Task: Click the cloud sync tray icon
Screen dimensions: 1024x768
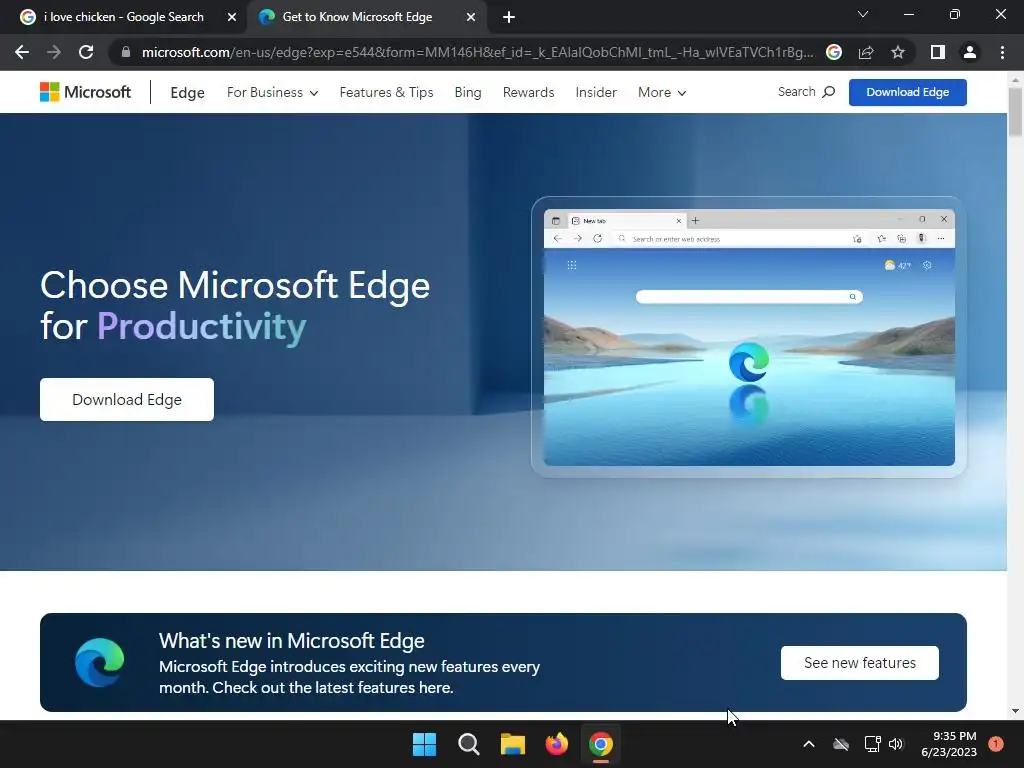Action: (841, 744)
